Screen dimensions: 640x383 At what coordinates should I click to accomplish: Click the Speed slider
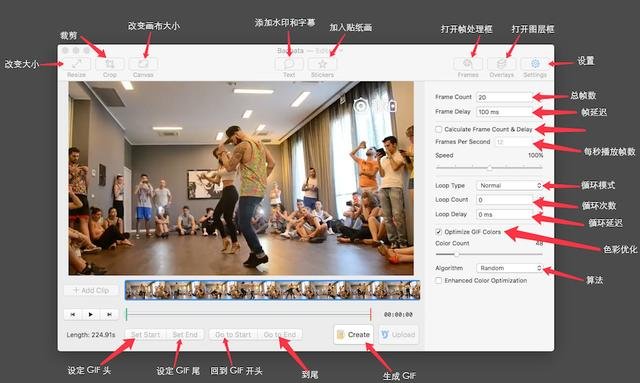489,167
